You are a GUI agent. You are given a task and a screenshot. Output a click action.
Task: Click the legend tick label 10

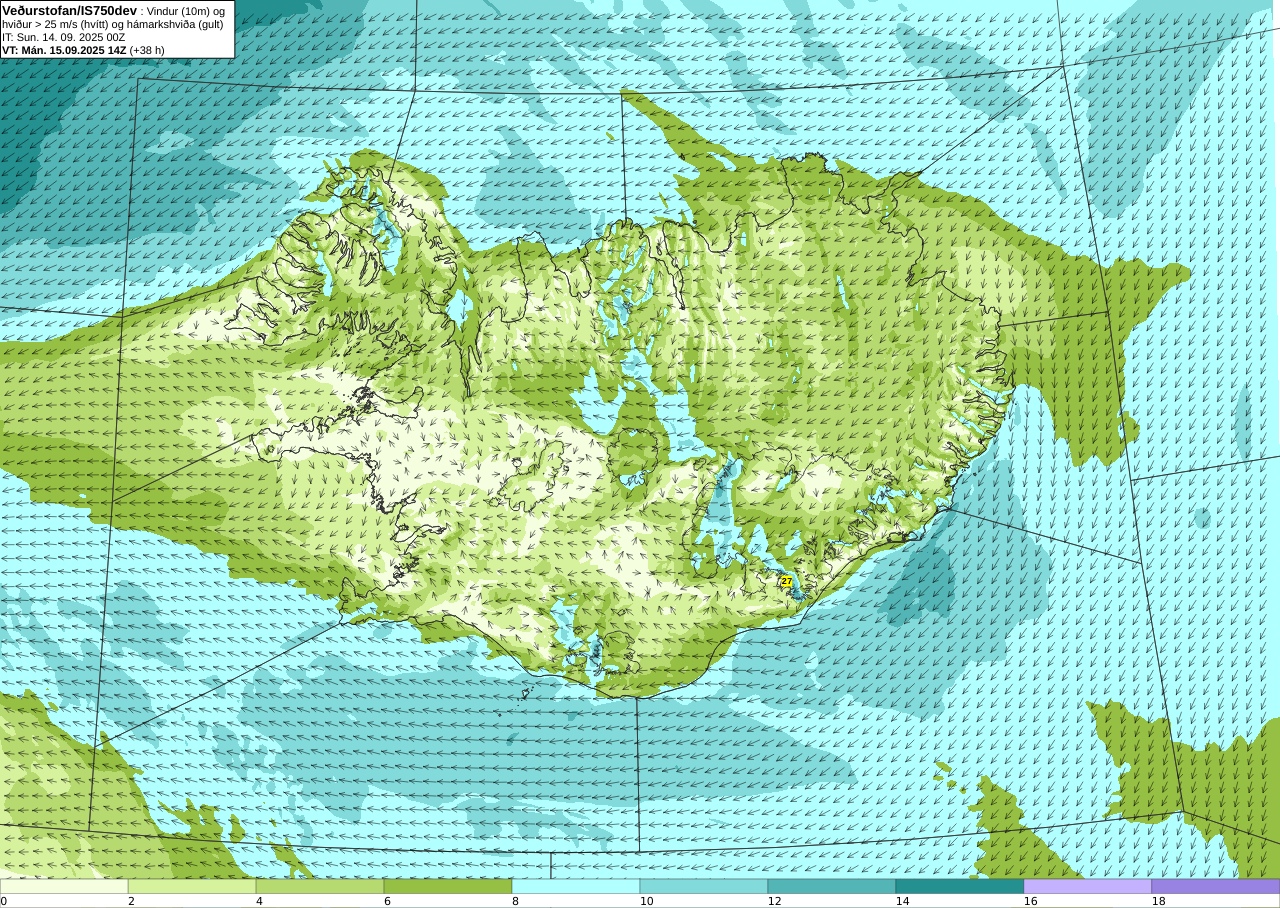point(646,901)
